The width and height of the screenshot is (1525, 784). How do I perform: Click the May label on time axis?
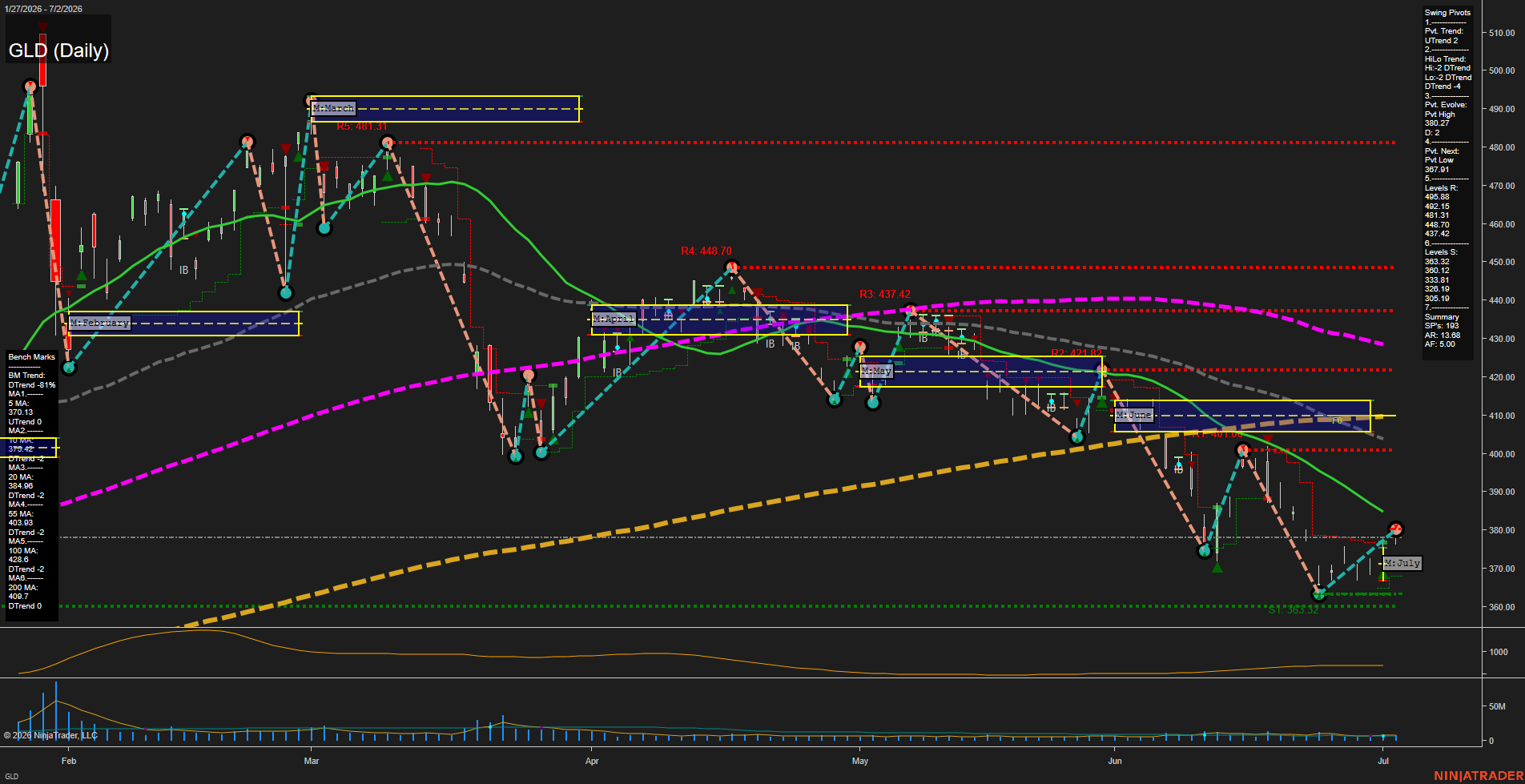click(x=860, y=761)
